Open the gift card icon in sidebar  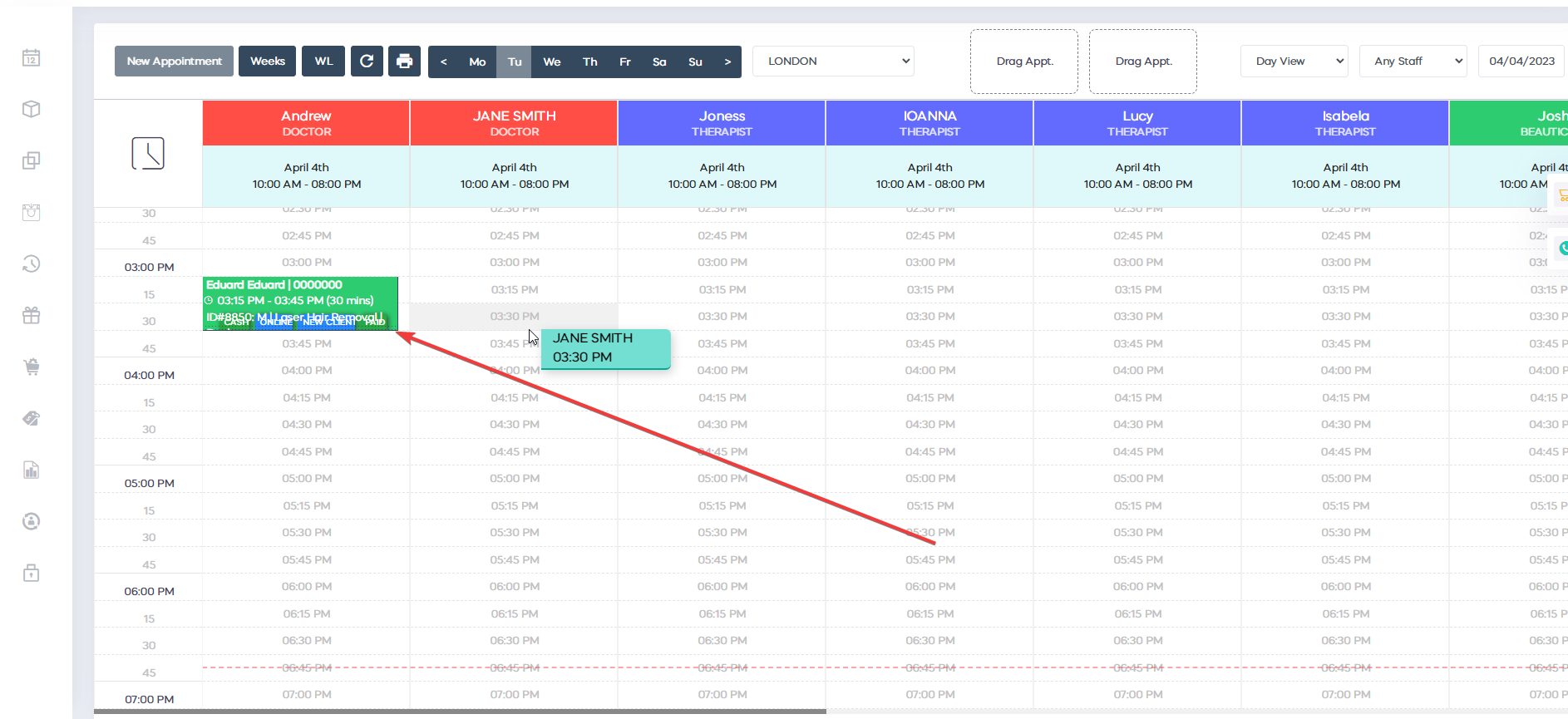pos(31,315)
